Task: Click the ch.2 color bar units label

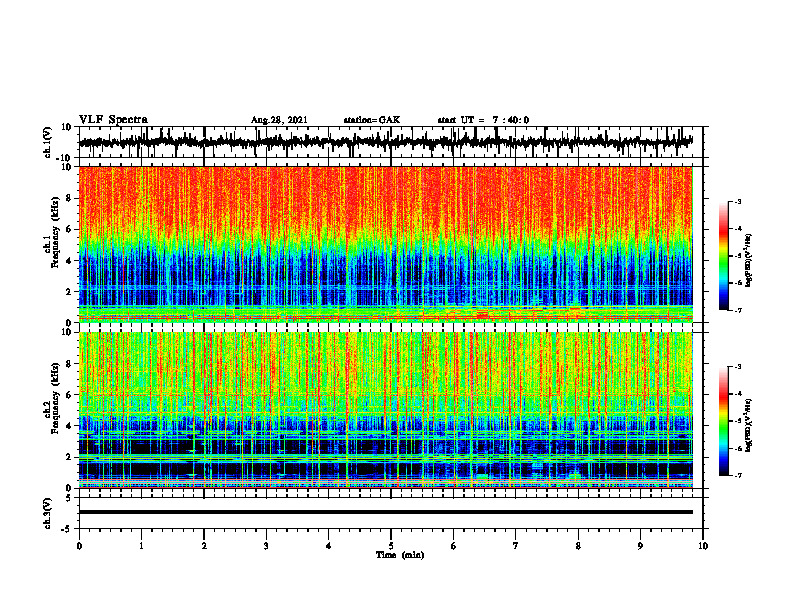Action: 749,425
